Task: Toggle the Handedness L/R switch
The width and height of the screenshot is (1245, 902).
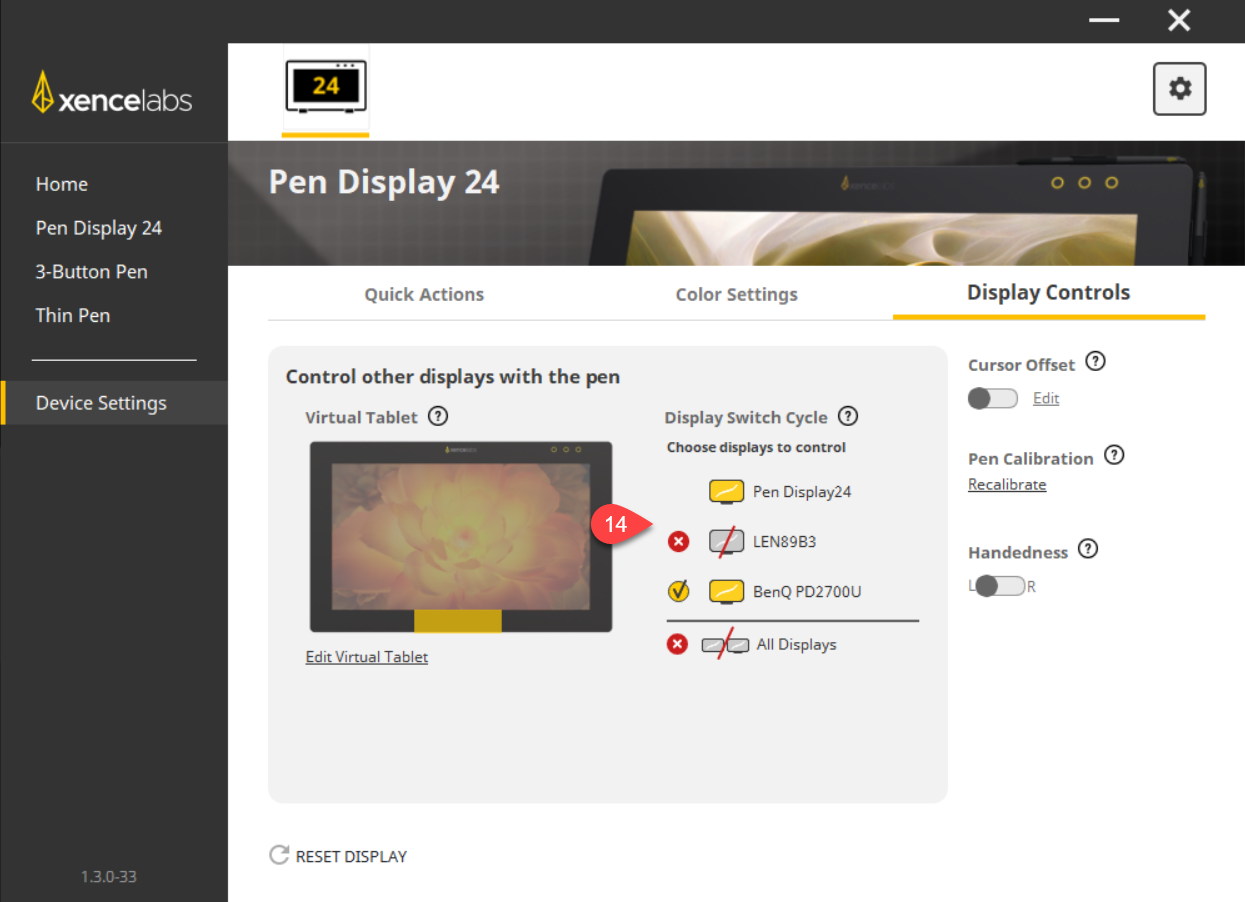Action: pos(1001,586)
